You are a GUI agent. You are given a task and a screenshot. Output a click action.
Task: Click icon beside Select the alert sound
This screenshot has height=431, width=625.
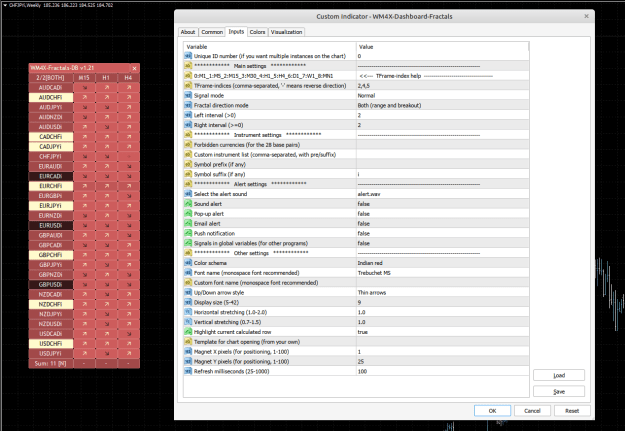click(x=188, y=194)
